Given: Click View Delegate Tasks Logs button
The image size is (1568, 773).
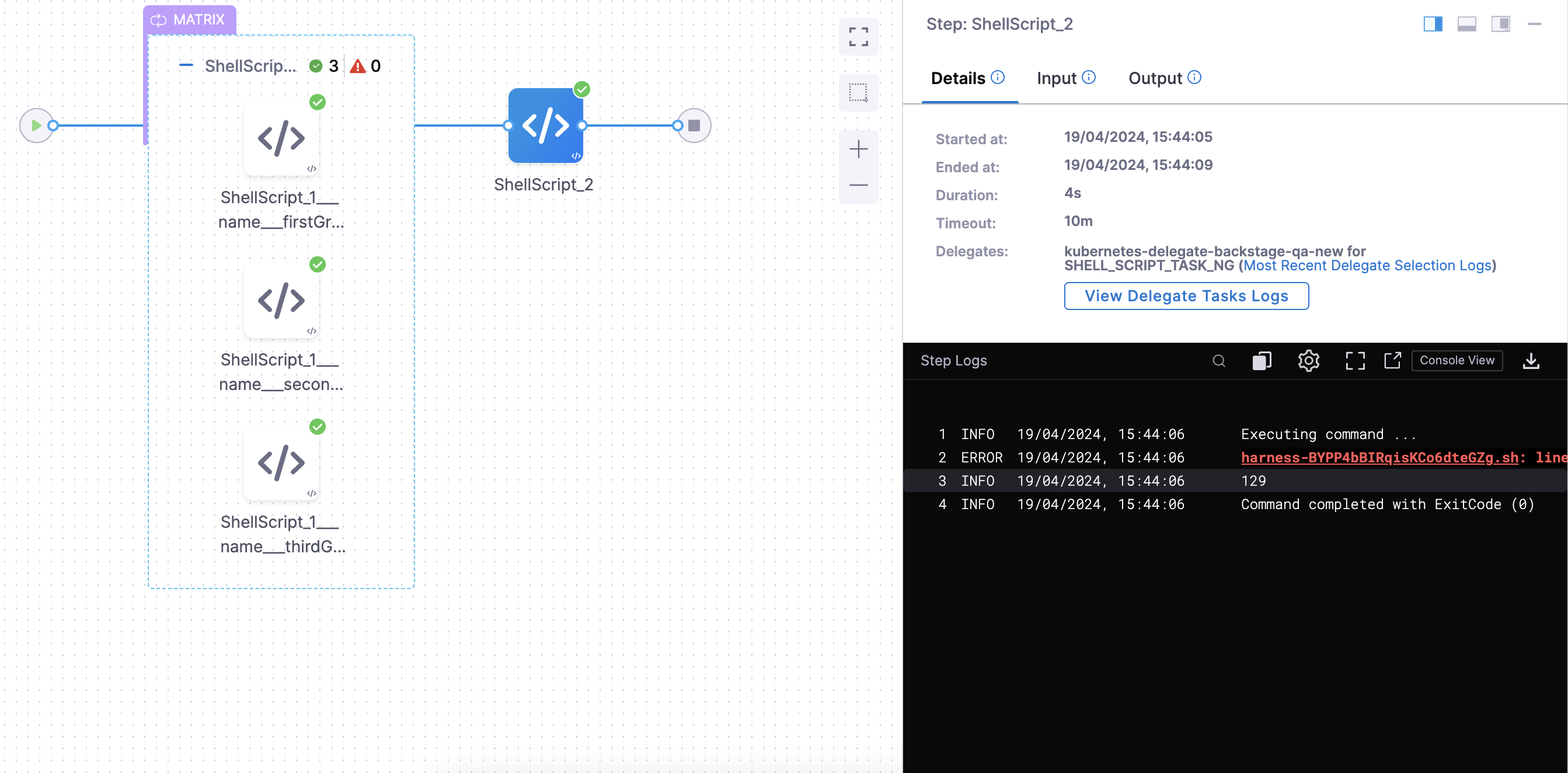Looking at the screenshot, I should coord(1186,296).
